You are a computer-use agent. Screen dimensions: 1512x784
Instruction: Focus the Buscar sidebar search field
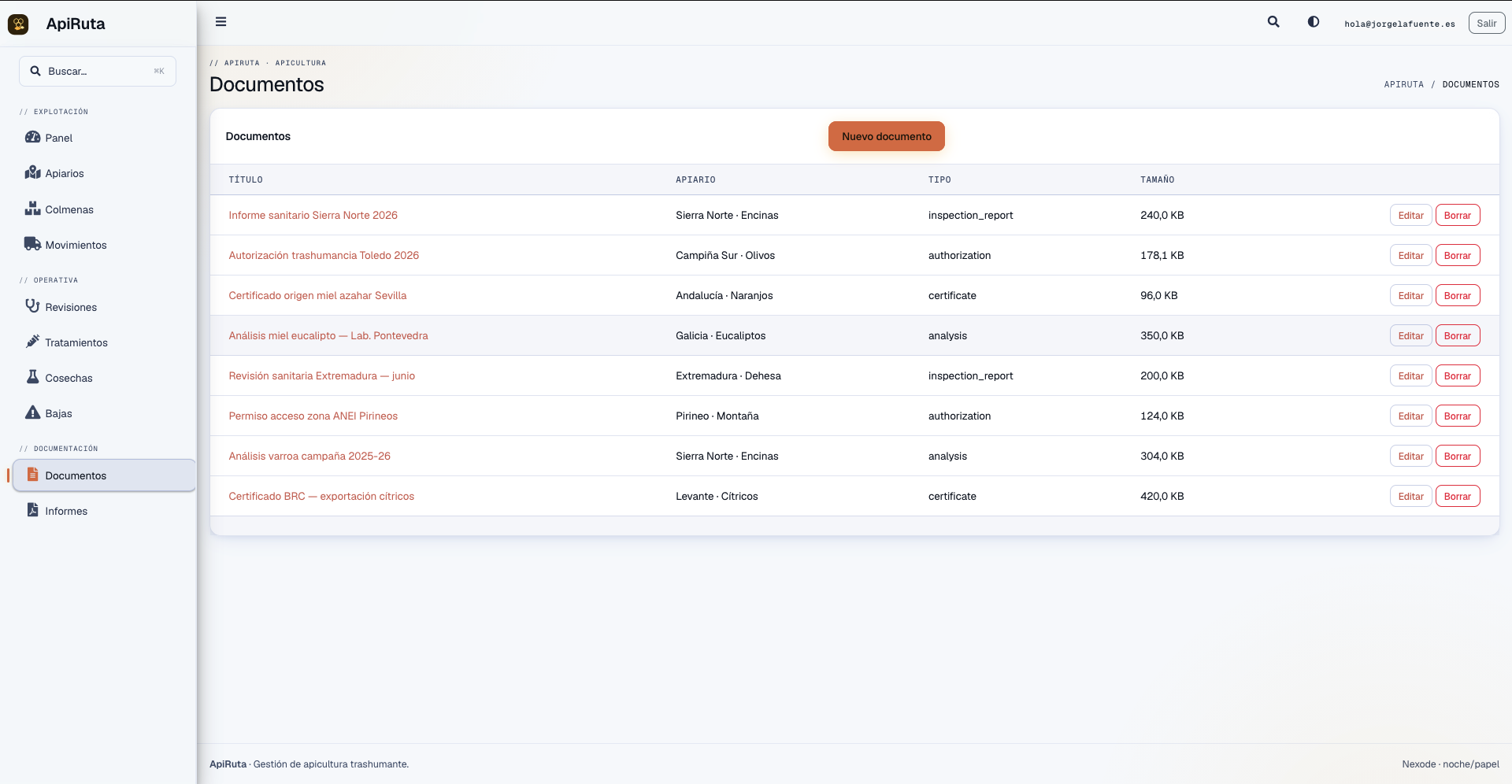tap(98, 71)
